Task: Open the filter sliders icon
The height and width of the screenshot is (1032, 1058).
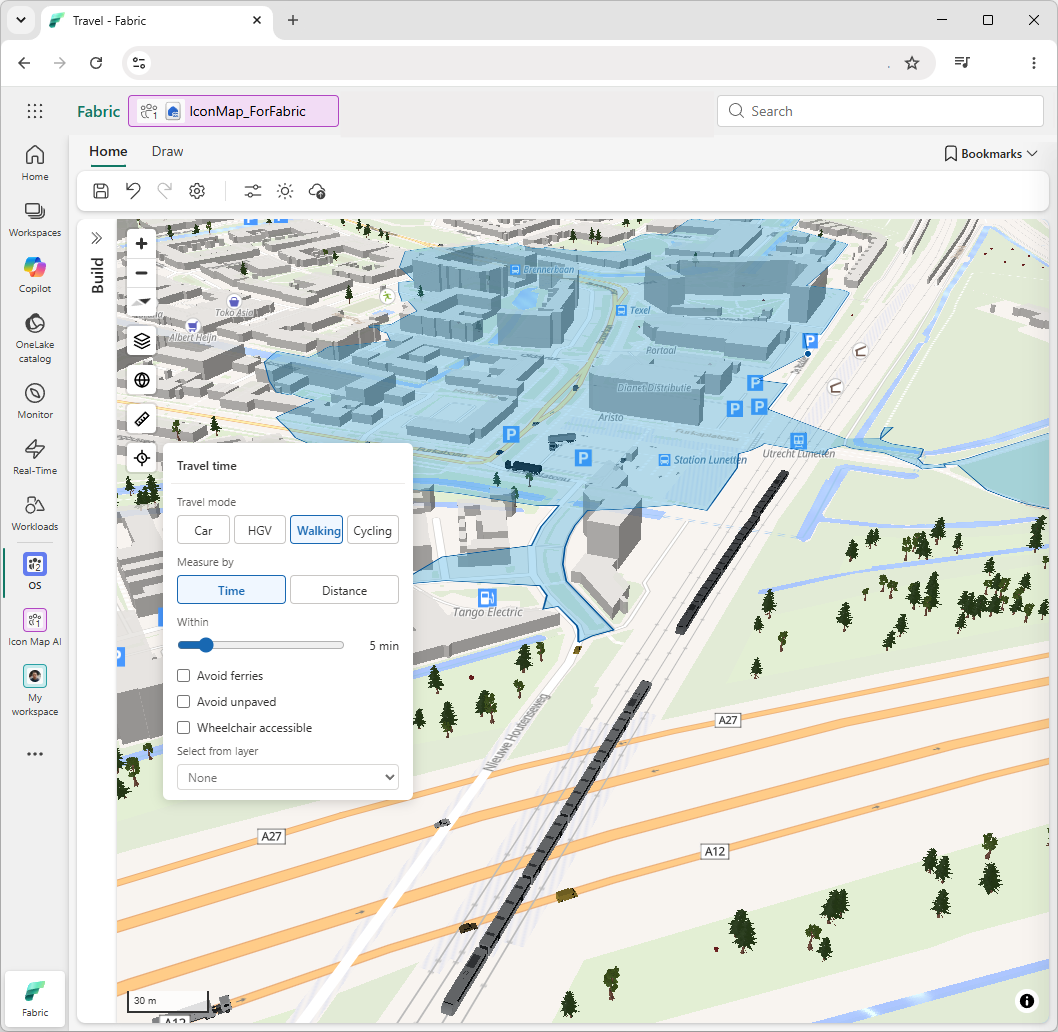Action: click(252, 191)
